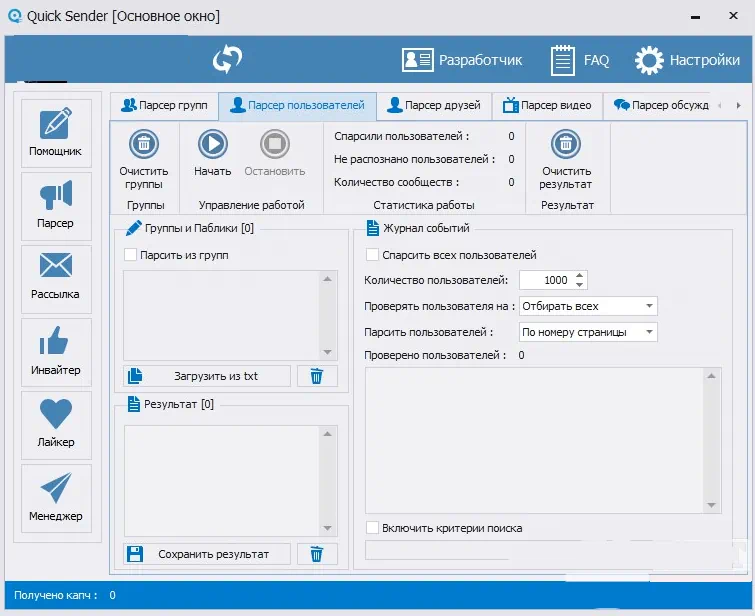Click Проверено пользователей label
This screenshot has width=755, height=616.
tap(435, 355)
